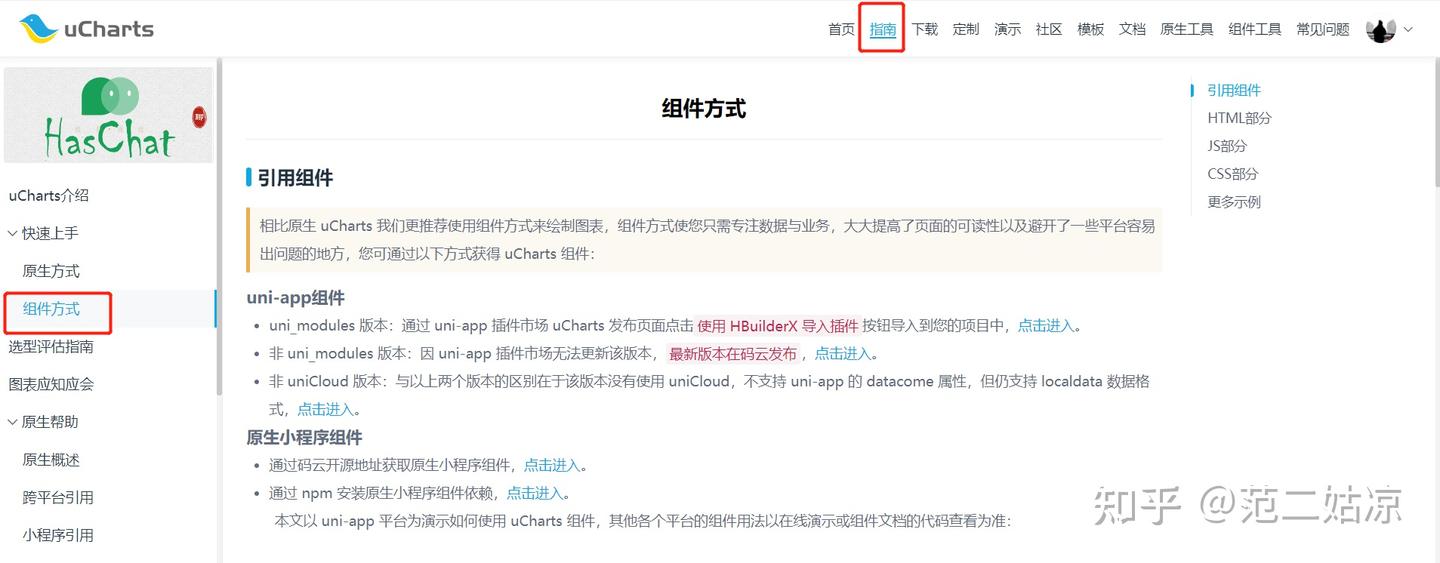1440x563 pixels.
Task: Click 点击进入 link for 非 uniCloud 版本
Action: pos(326,409)
